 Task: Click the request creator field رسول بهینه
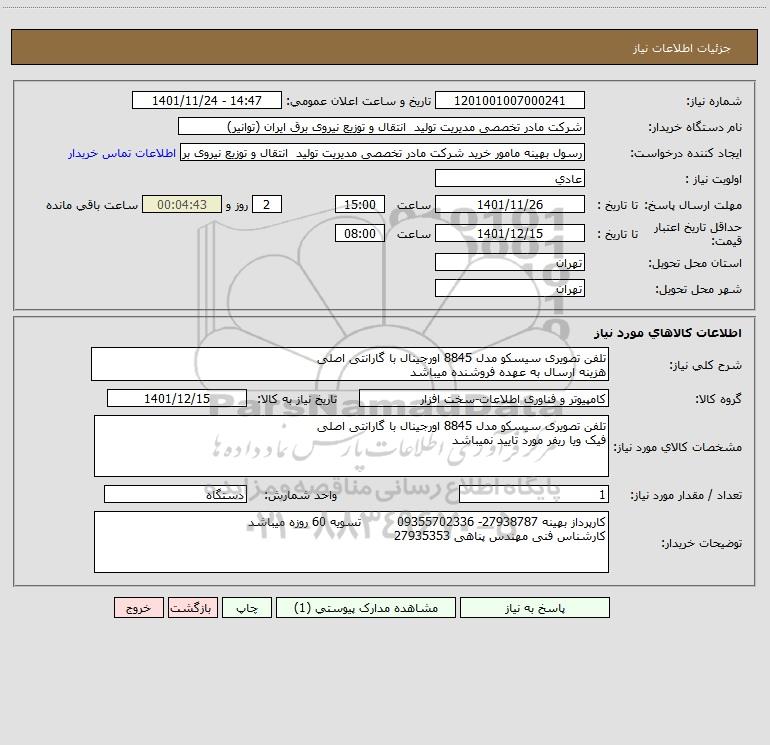coord(383,152)
